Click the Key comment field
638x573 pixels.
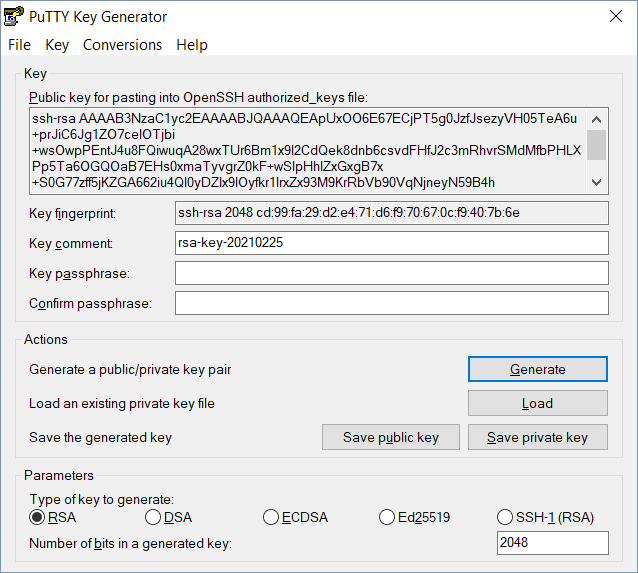tap(392, 243)
